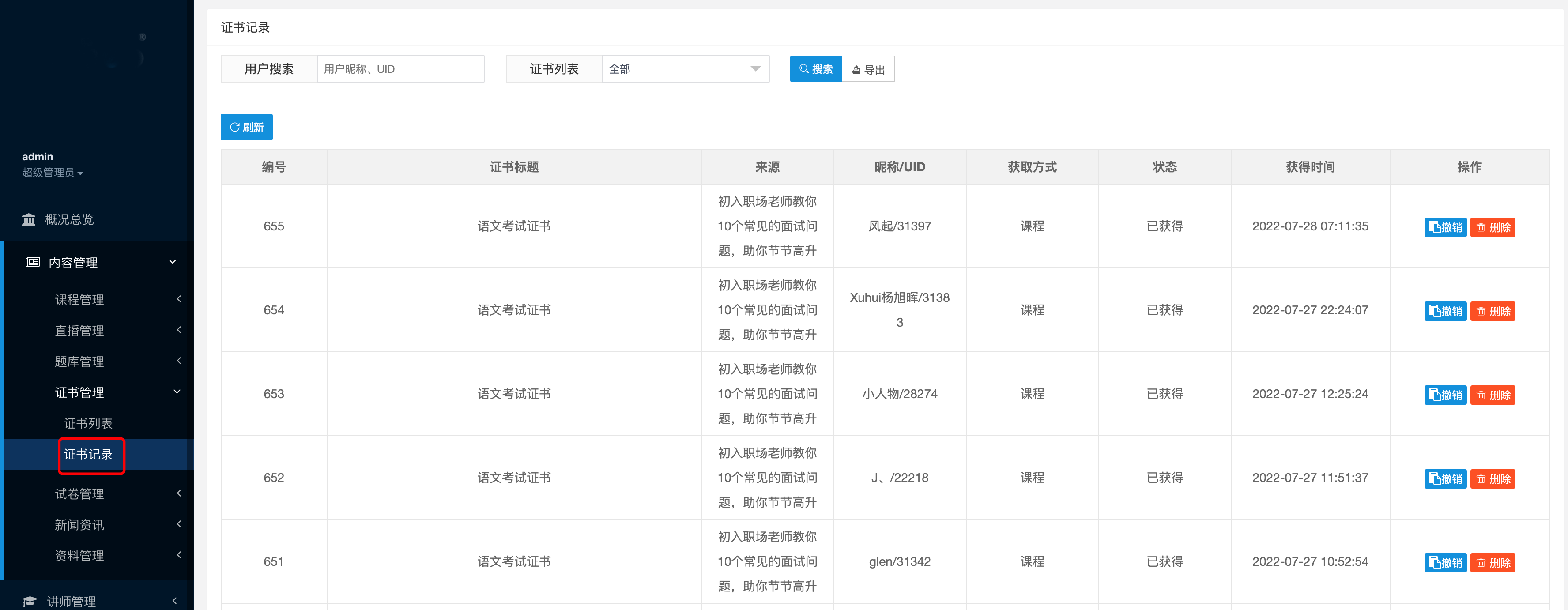The width and height of the screenshot is (1568, 610).
Task: Revoke certificate 655 with 撤销
Action: (1445, 227)
